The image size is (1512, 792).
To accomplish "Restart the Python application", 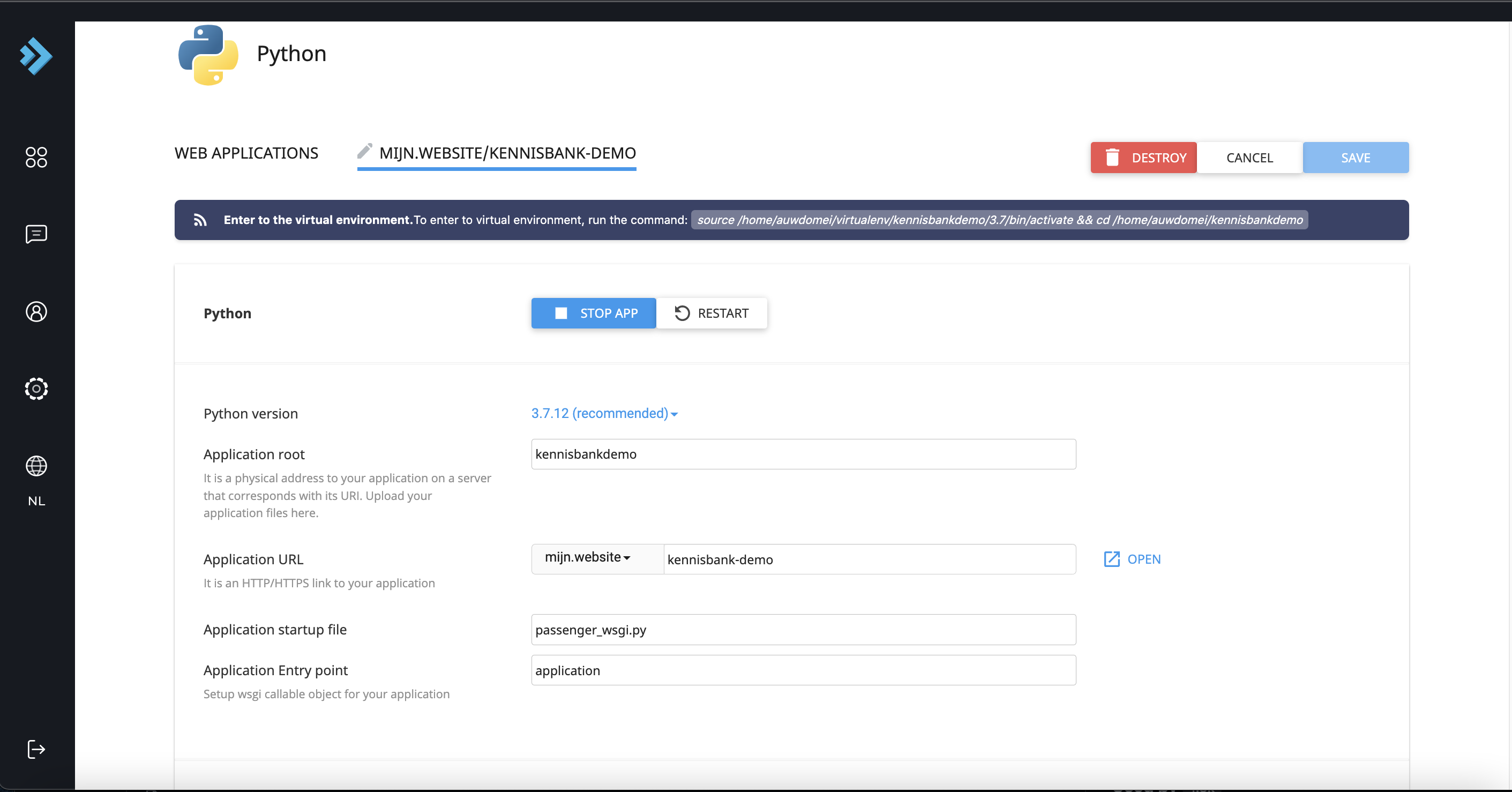I will tap(712, 313).
